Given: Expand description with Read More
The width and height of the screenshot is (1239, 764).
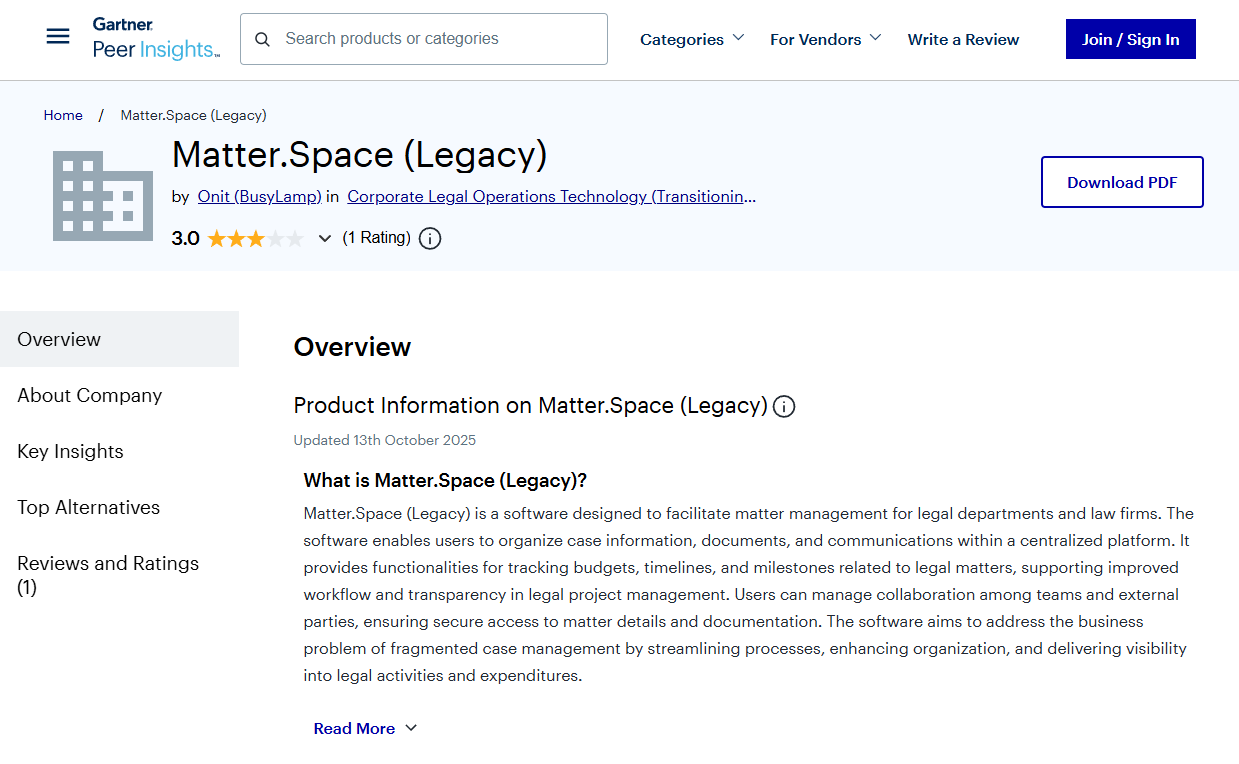Looking at the screenshot, I should tap(365, 729).
